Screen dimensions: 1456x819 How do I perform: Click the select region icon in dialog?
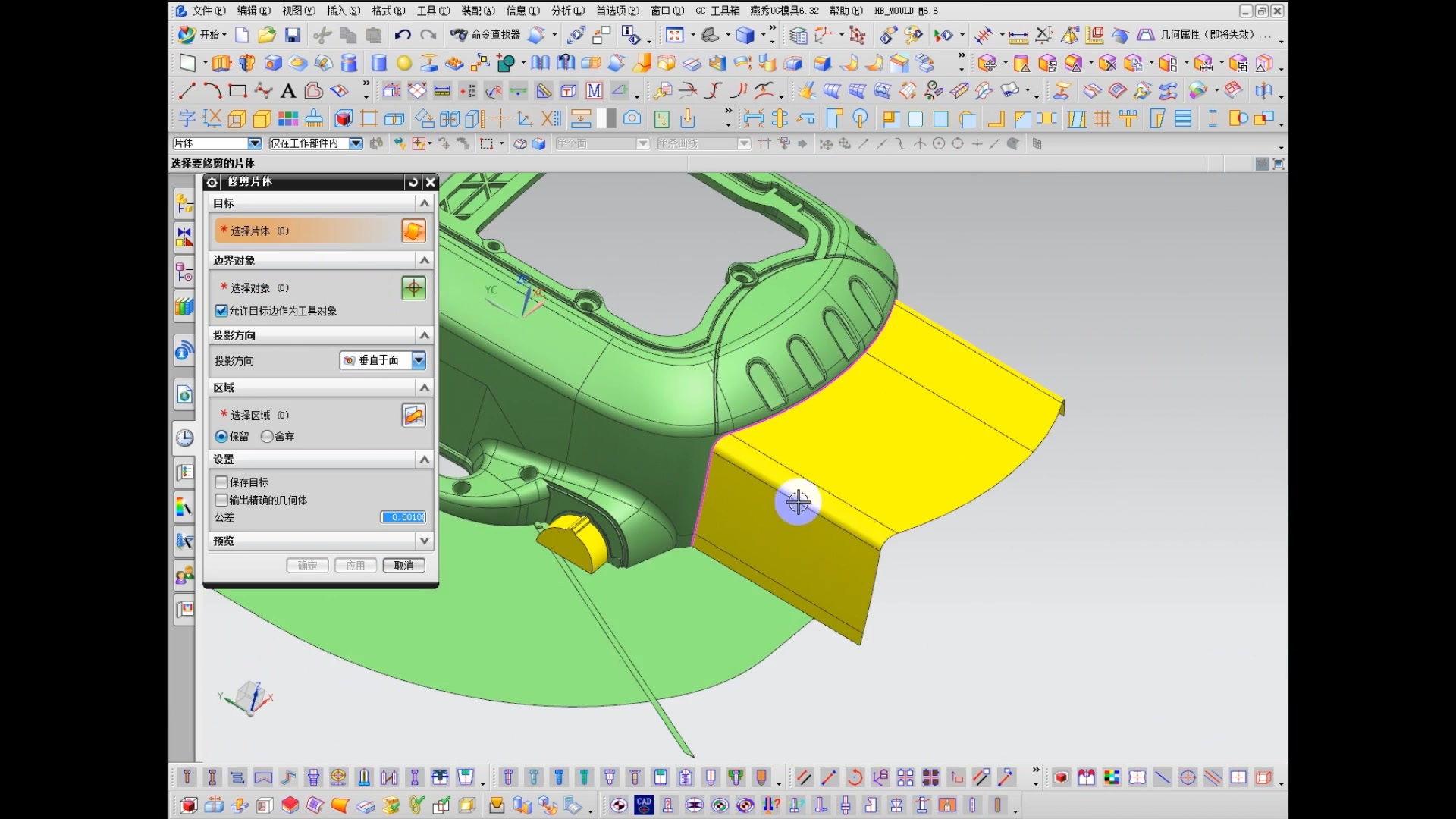[x=413, y=415]
